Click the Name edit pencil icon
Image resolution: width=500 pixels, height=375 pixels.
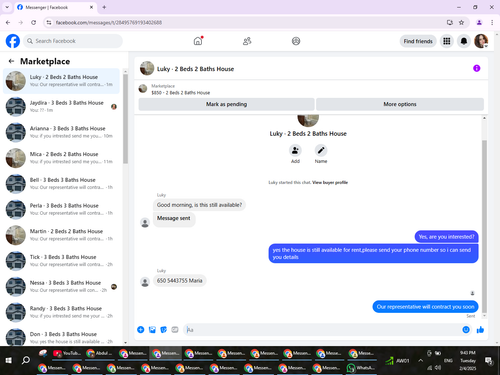tap(321, 151)
